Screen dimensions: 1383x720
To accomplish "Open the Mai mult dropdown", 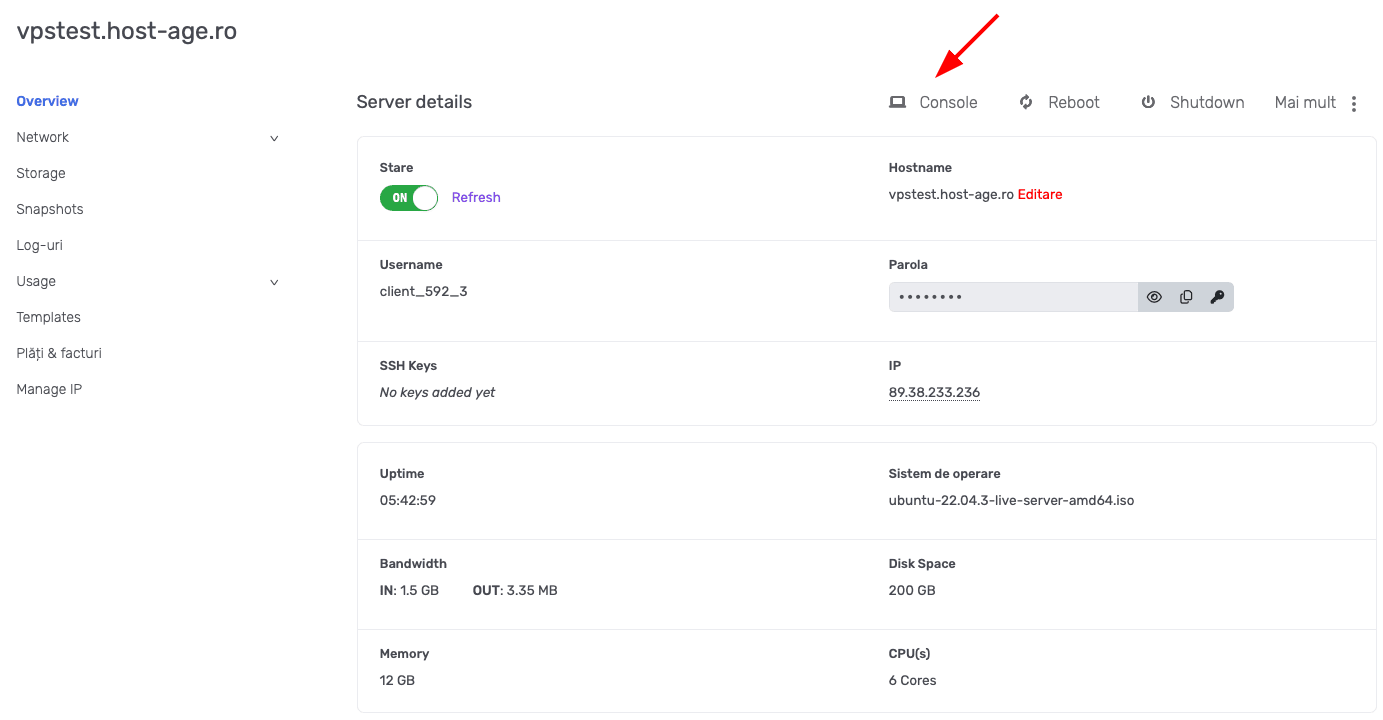I will pos(1305,102).
